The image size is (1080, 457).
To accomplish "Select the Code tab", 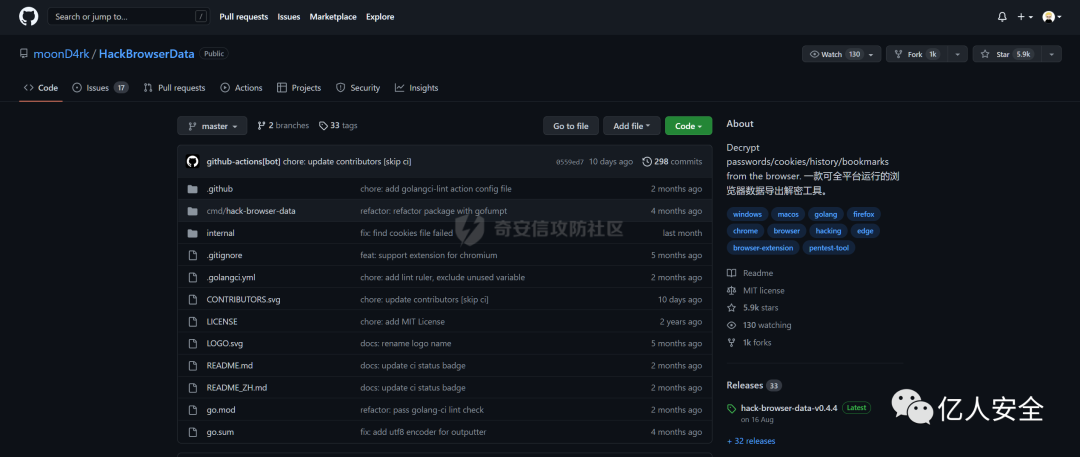I will point(41,88).
